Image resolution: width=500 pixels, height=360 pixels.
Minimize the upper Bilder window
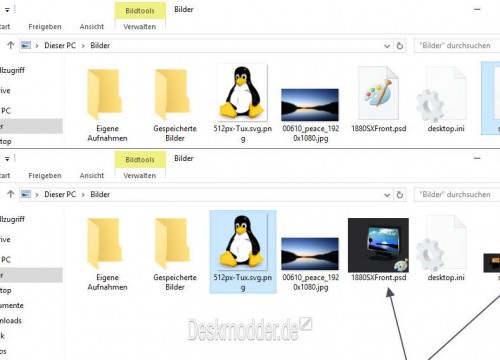[x=477, y=9]
